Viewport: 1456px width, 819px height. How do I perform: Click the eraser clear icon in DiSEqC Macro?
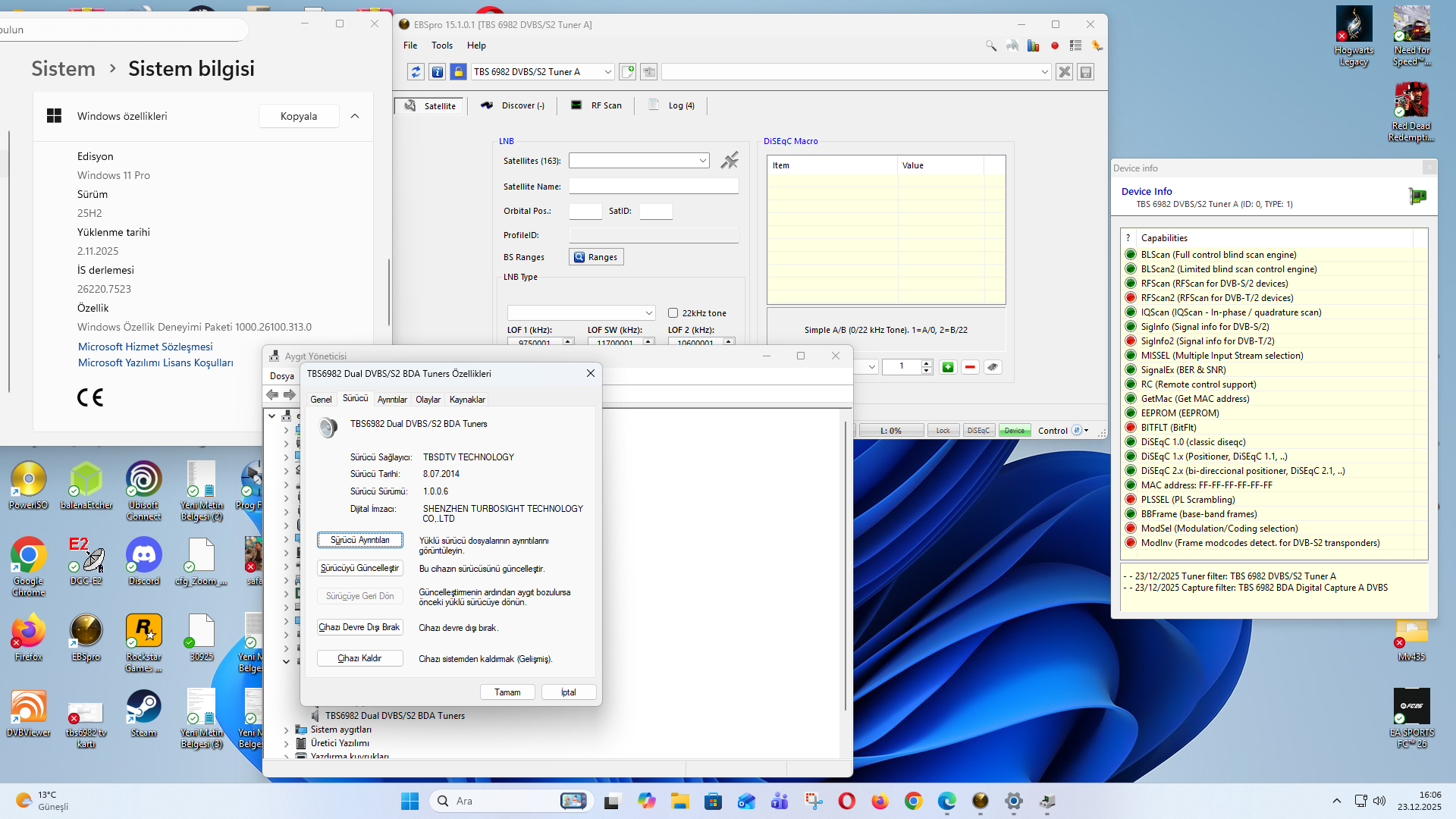click(x=992, y=367)
